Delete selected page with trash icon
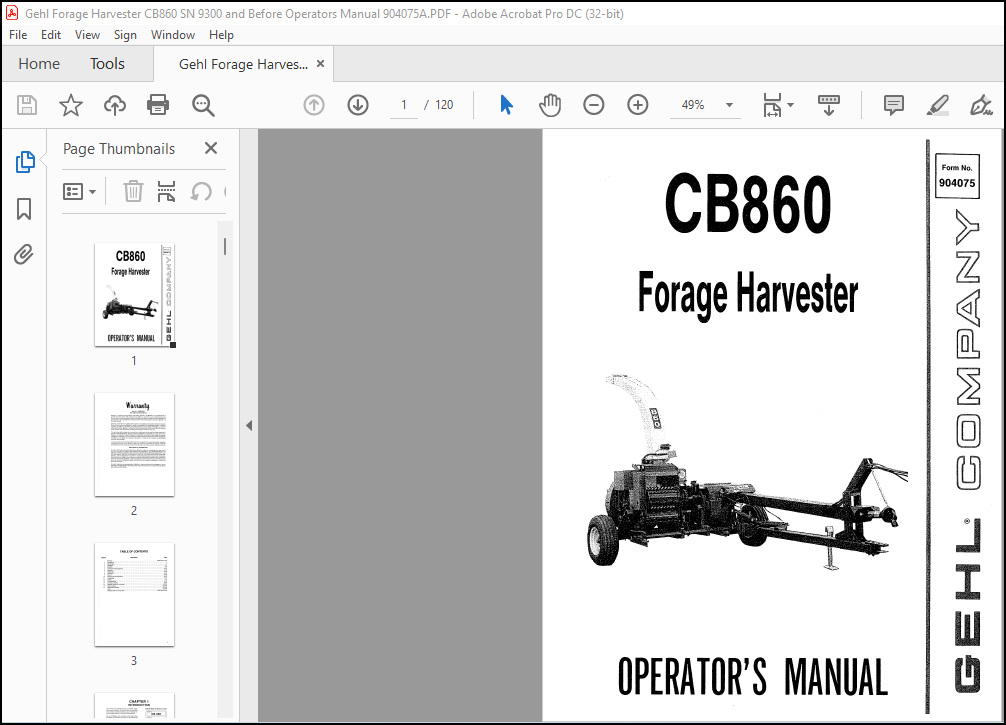Screen dimensions: 1006x725 coord(133,191)
